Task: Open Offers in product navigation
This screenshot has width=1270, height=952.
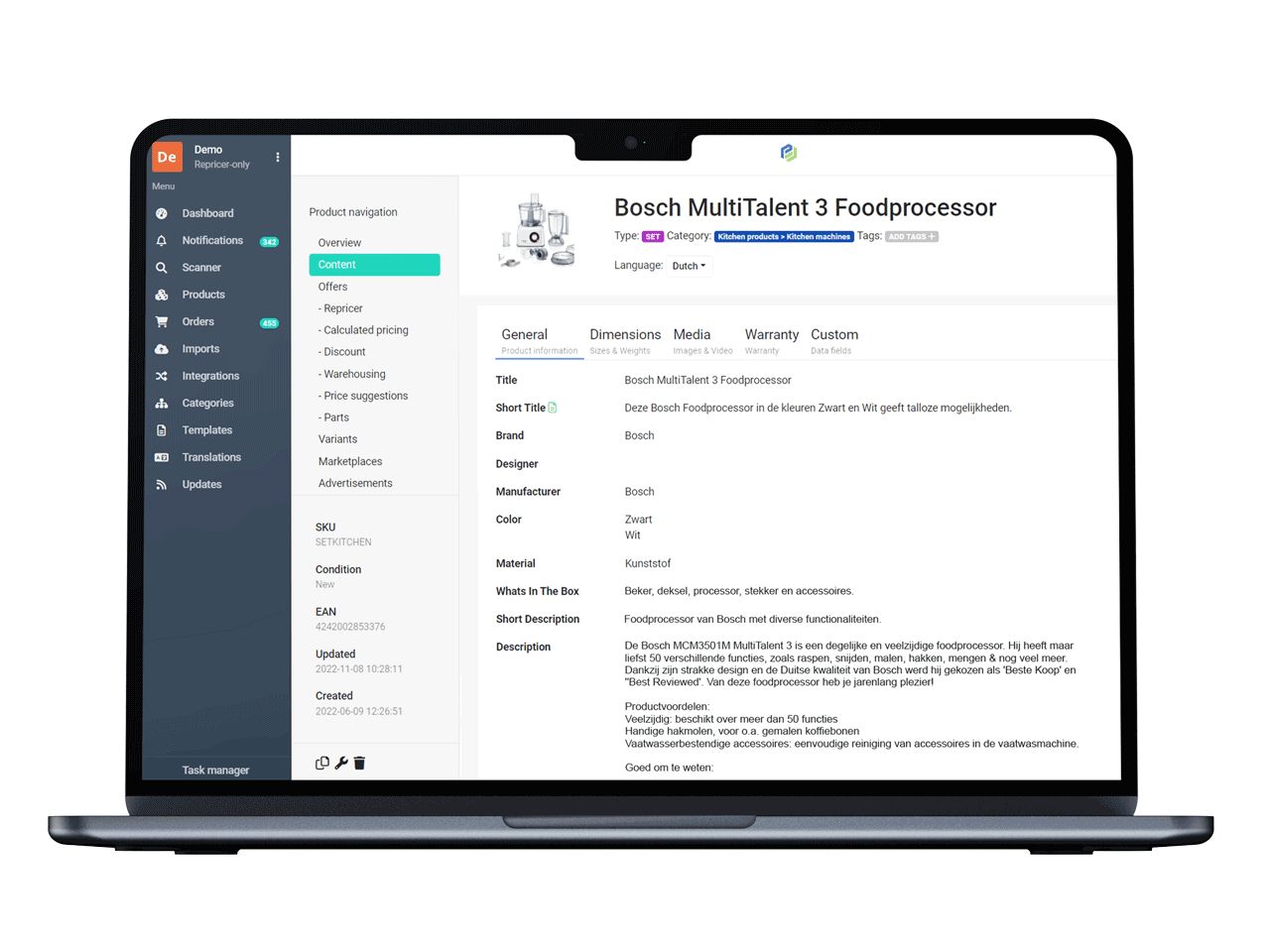Action: point(332,287)
